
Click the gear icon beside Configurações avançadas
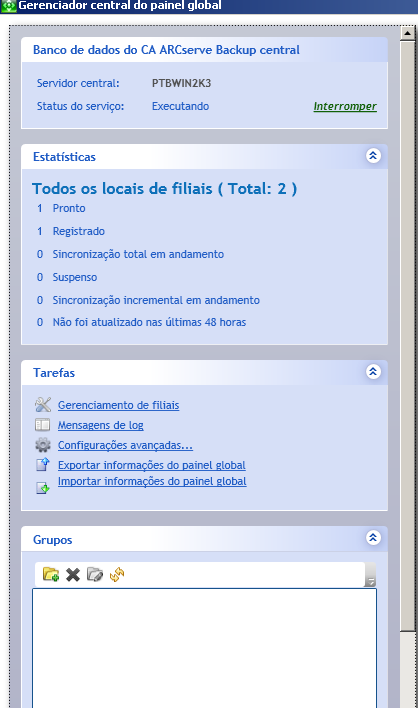[43, 445]
